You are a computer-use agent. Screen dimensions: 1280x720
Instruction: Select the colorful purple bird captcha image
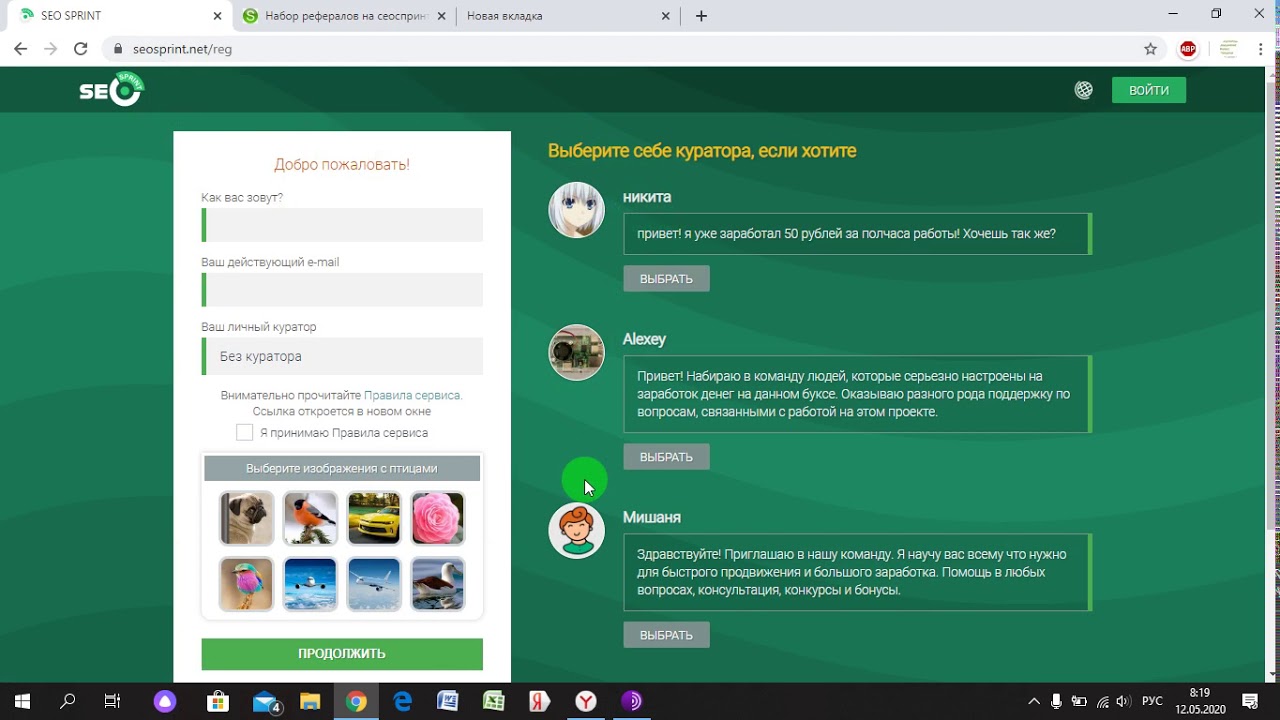(246, 584)
